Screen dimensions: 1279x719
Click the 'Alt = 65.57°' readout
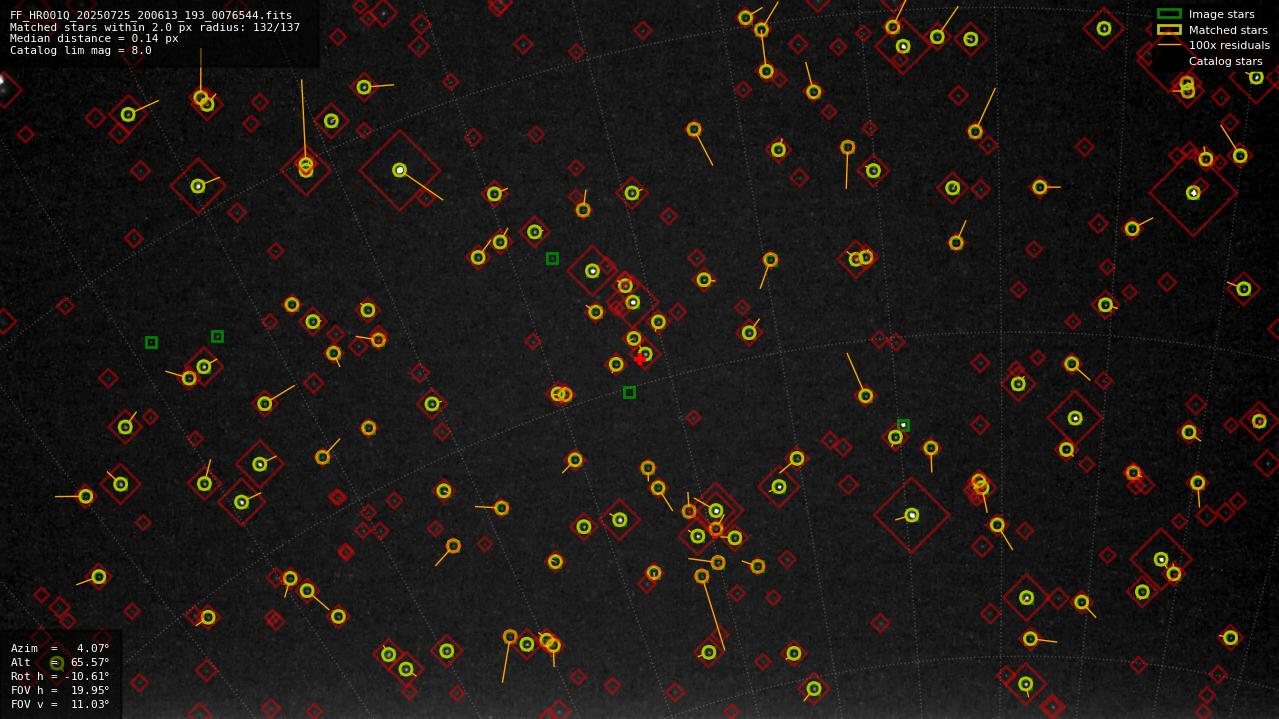click(60, 663)
